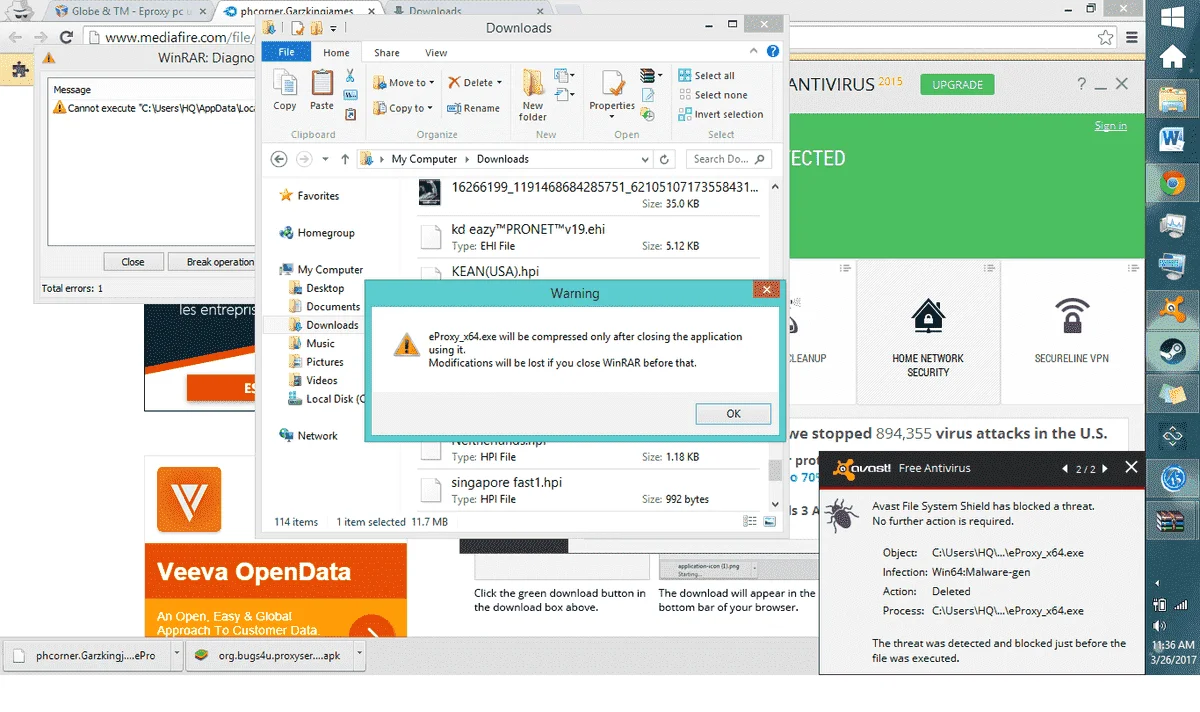The width and height of the screenshot is (1200, 712).
Task: Open the Delete dropdown arrow
Action: (499, 83)
